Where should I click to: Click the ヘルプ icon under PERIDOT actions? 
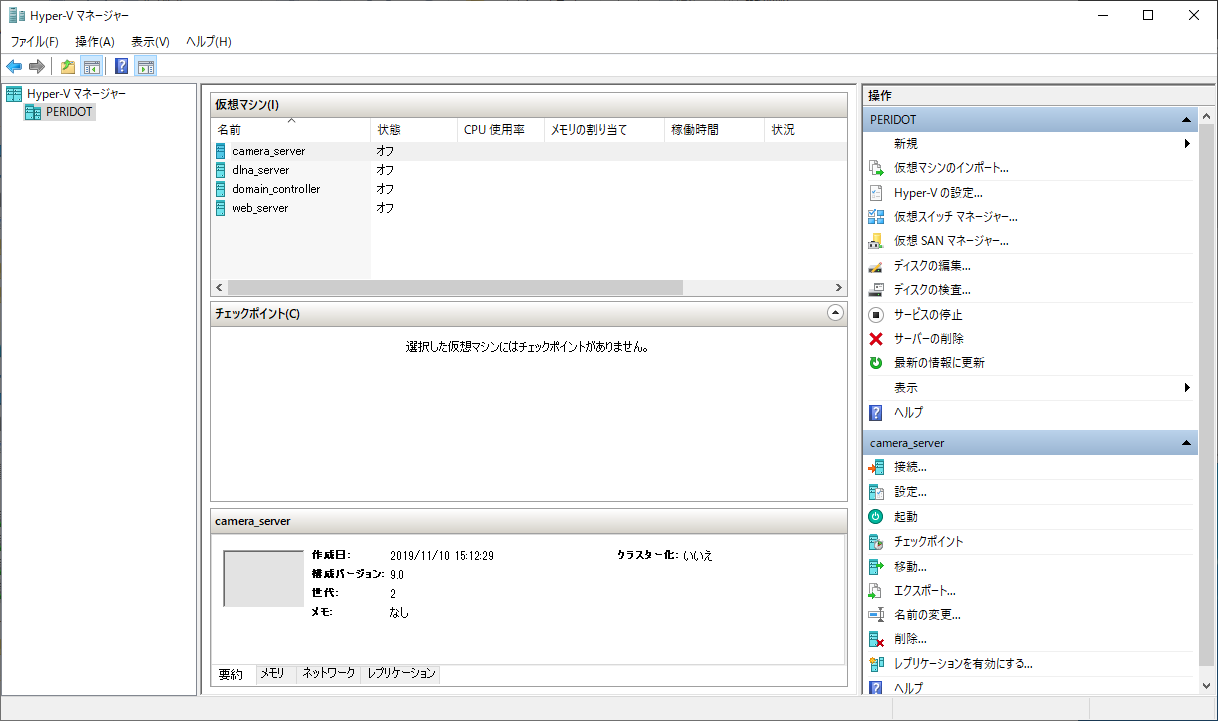(876, 412)
